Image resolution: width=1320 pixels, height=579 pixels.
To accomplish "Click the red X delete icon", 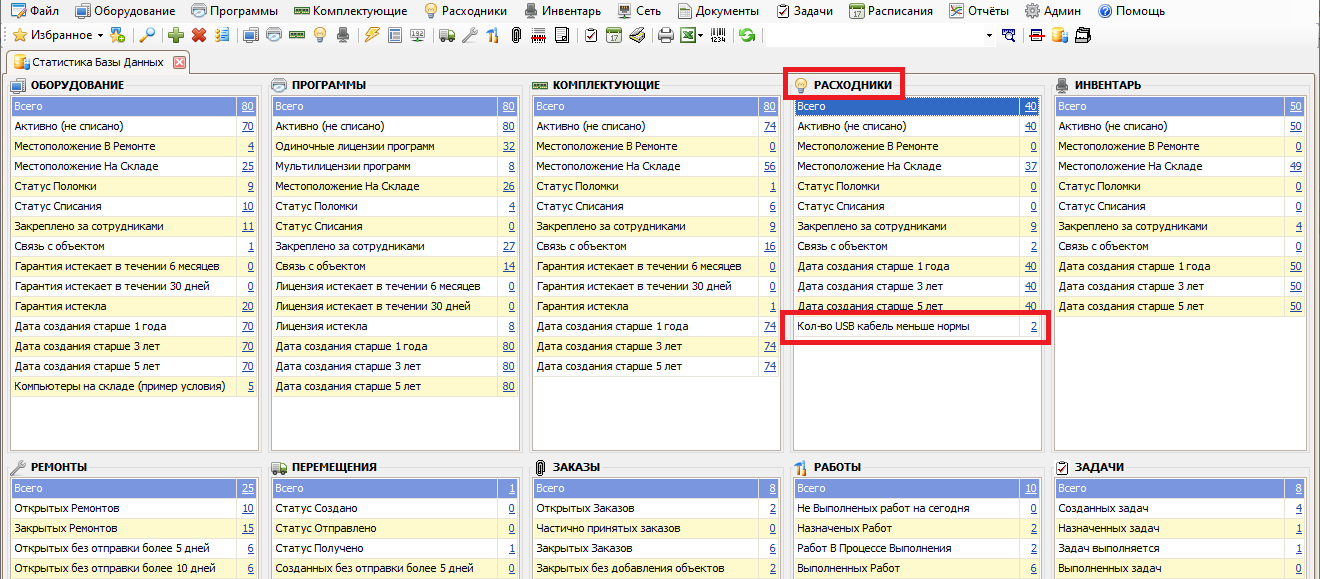I will 199,35.
